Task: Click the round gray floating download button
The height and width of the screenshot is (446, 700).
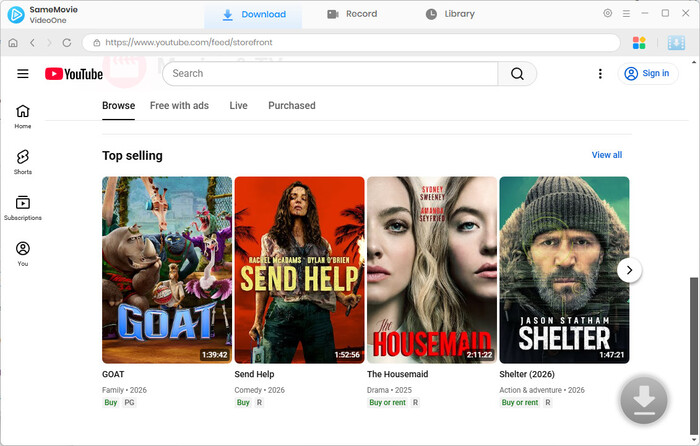Action: [643, 400]
